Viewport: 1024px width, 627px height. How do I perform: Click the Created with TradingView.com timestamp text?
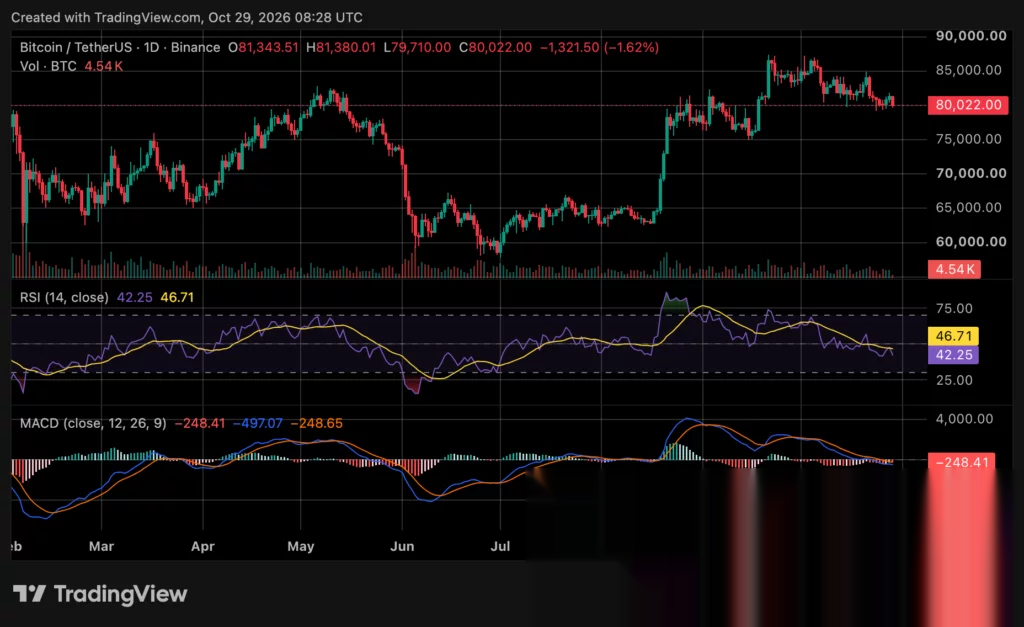tap(187, 18)
